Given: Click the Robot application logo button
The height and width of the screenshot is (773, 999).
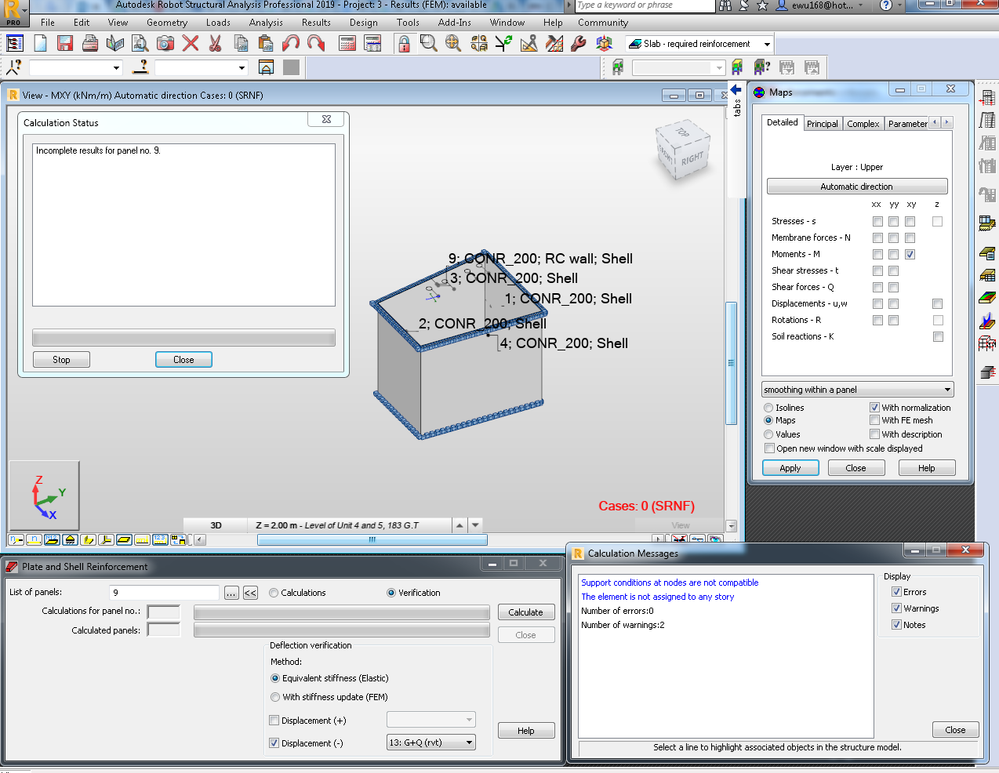Looking at the screenshot, I should pyautogui.click(x=13, y=13).
